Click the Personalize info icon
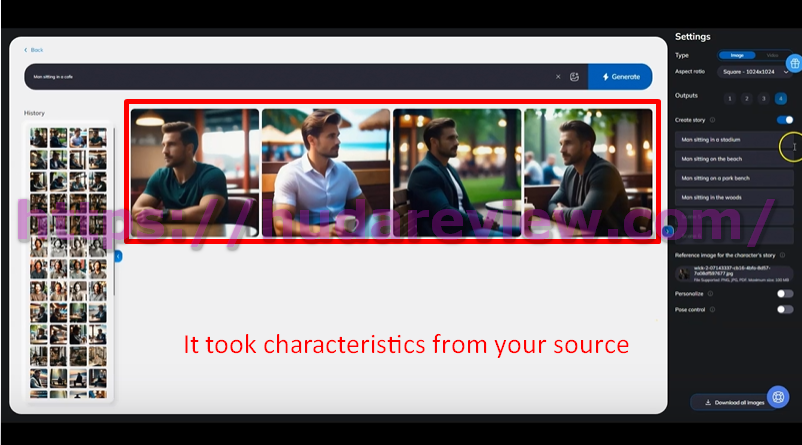 710,294
